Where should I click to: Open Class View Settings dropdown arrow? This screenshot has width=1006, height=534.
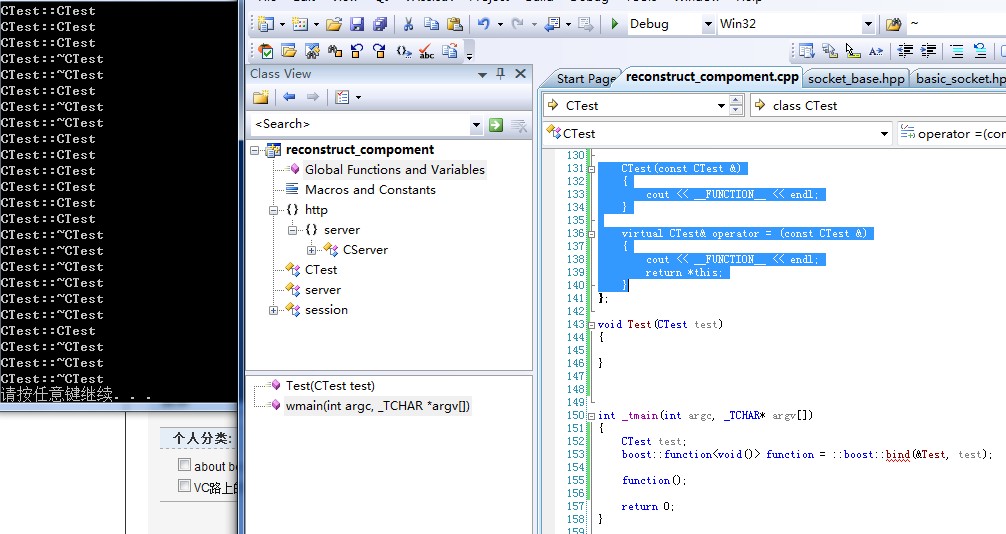pos(358,98)
